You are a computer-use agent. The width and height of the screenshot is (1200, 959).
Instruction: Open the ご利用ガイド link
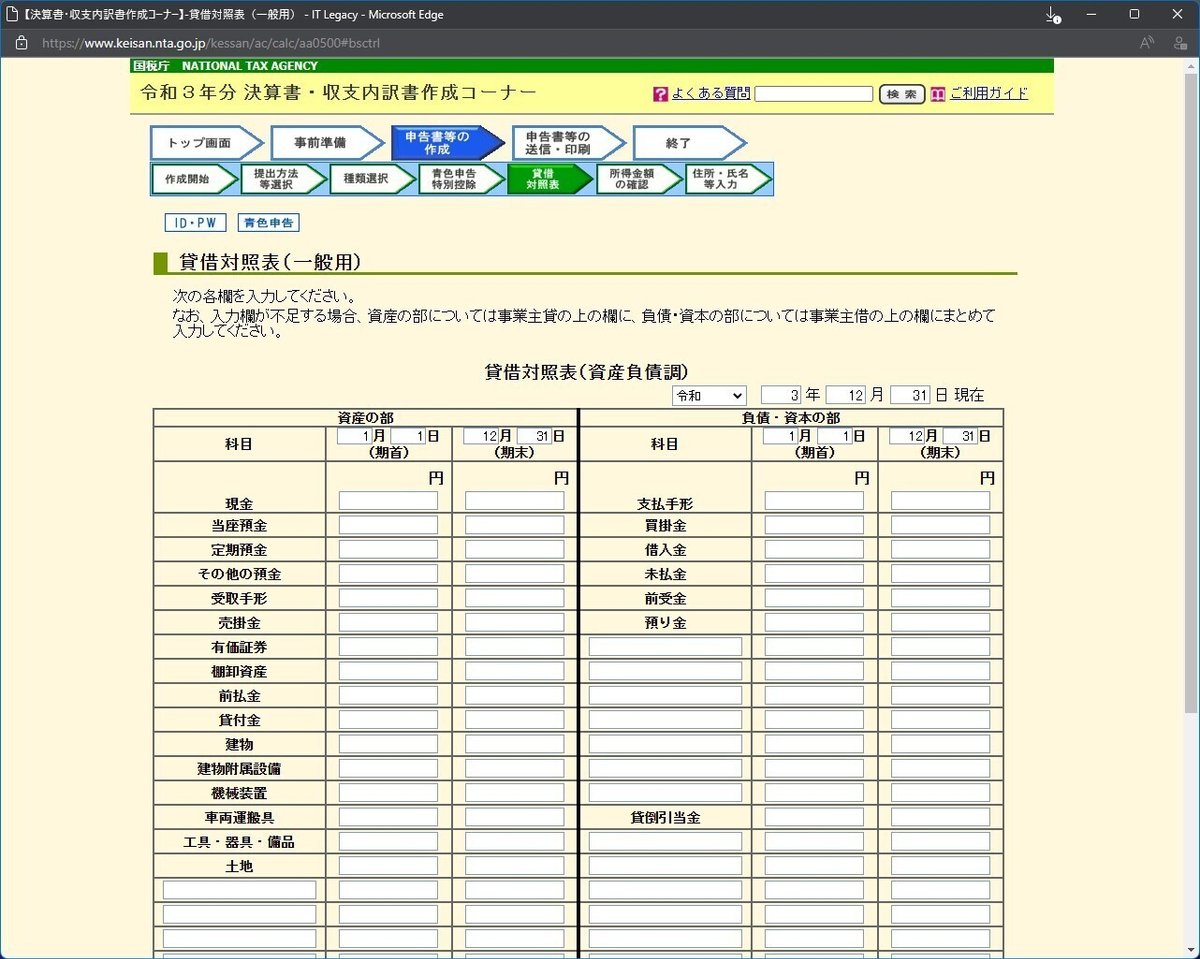[989, 94]
